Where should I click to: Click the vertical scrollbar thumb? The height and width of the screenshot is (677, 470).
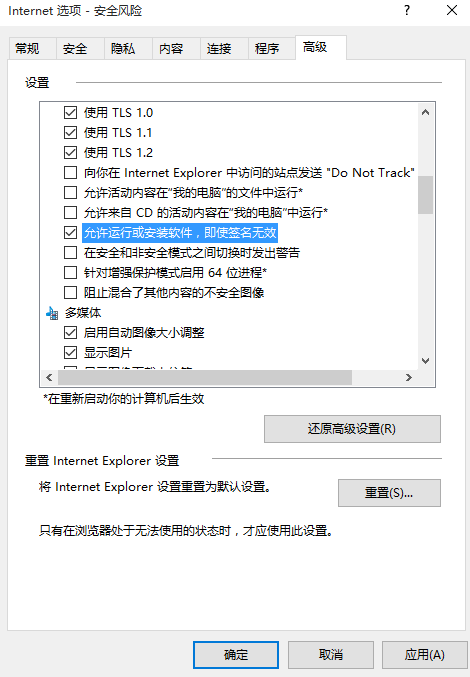(x=426, y=195)
